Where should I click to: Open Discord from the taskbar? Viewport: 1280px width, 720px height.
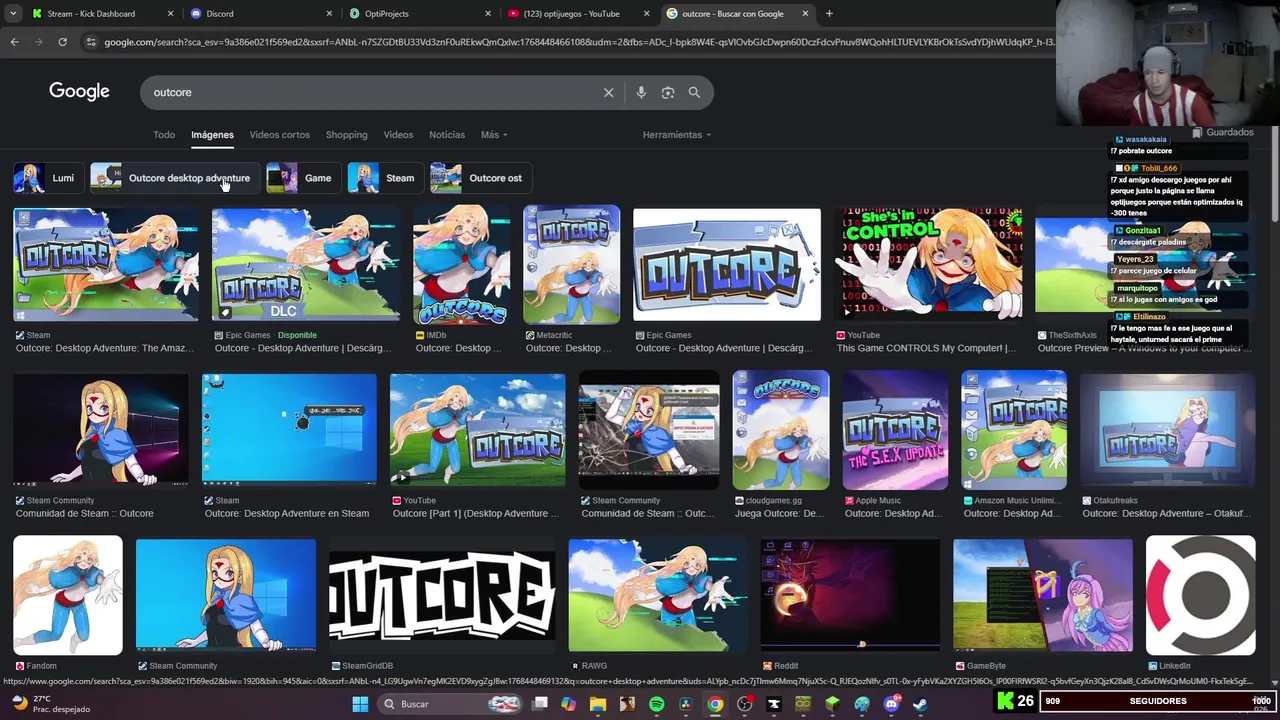pos(891,704)
